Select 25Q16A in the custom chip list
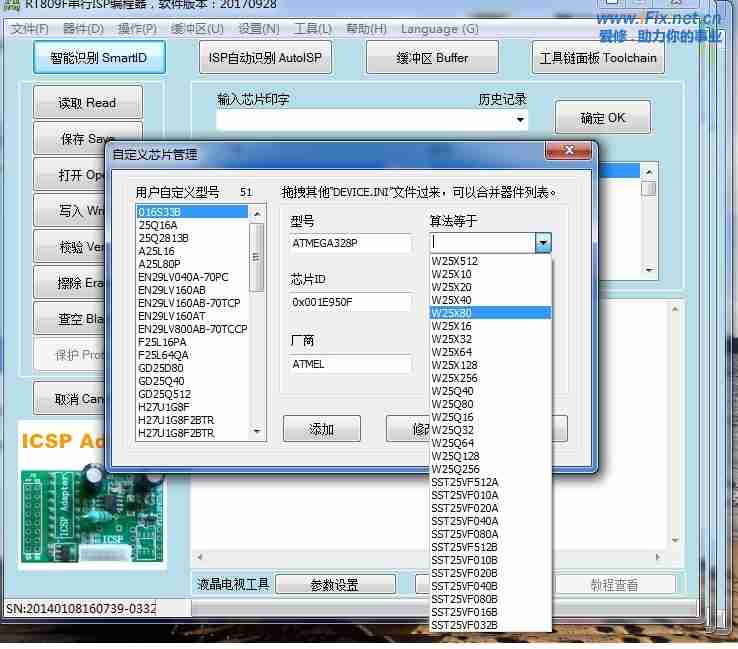Viewport: 738px width, 649px height. (x=192, y=225)
